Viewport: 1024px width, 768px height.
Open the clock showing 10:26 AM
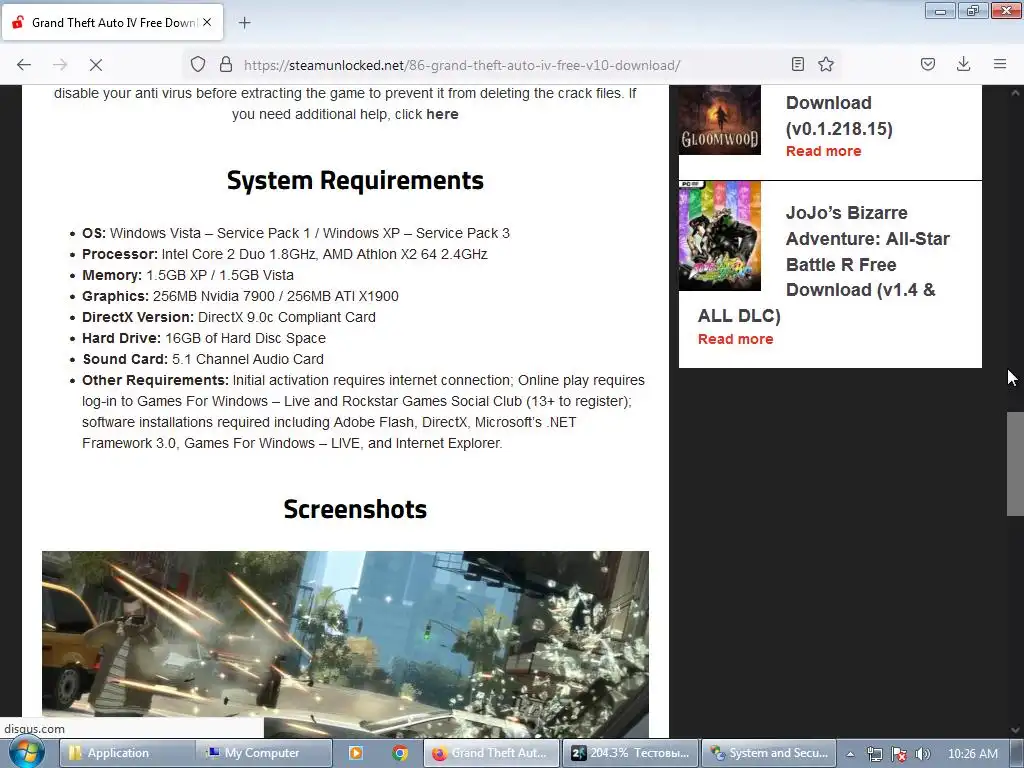pyautogui.click(x=972, y=754)
